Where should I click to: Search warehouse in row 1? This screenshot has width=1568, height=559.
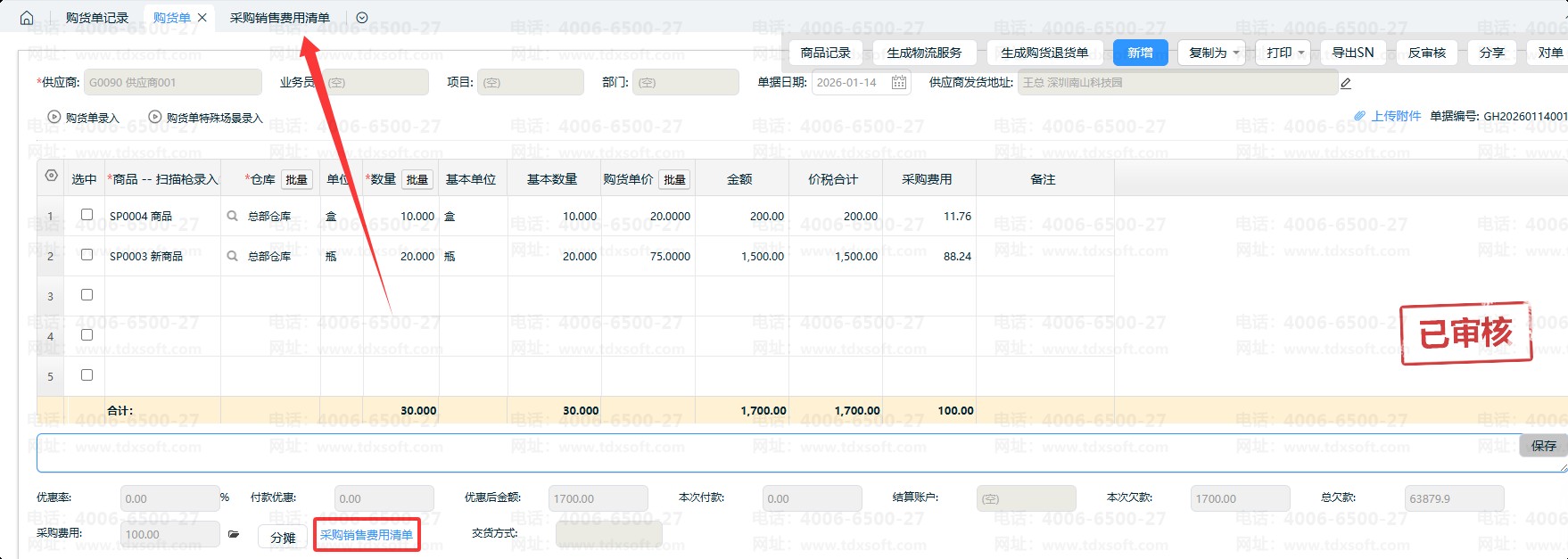click(233, 217)
